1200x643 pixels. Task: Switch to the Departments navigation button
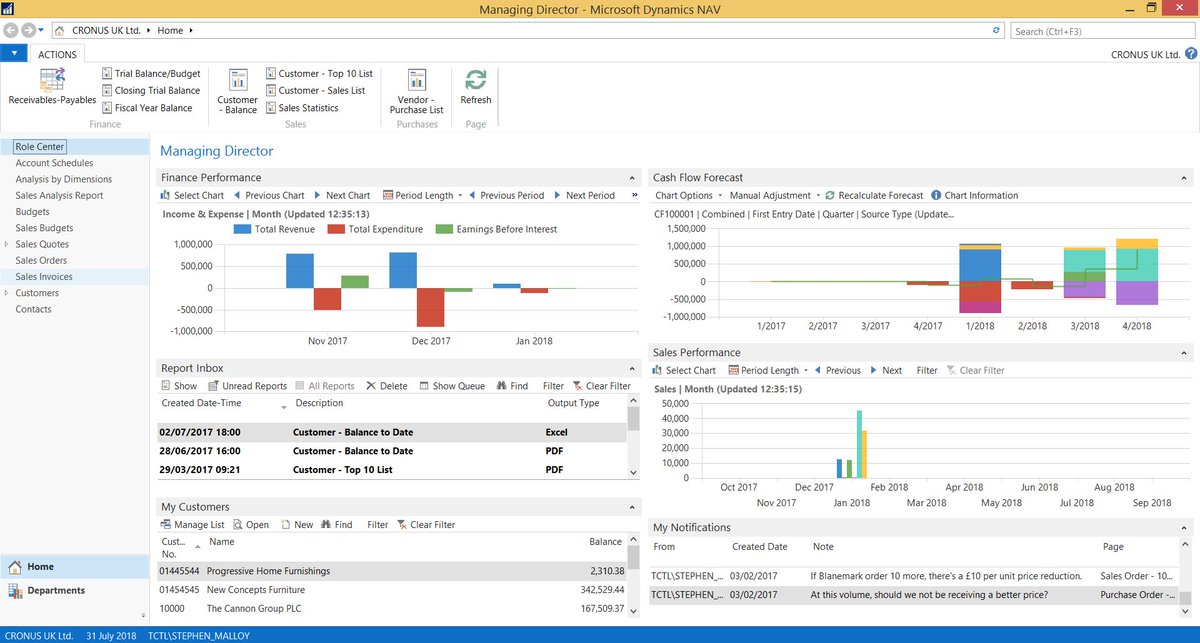[x=75, y=590]
